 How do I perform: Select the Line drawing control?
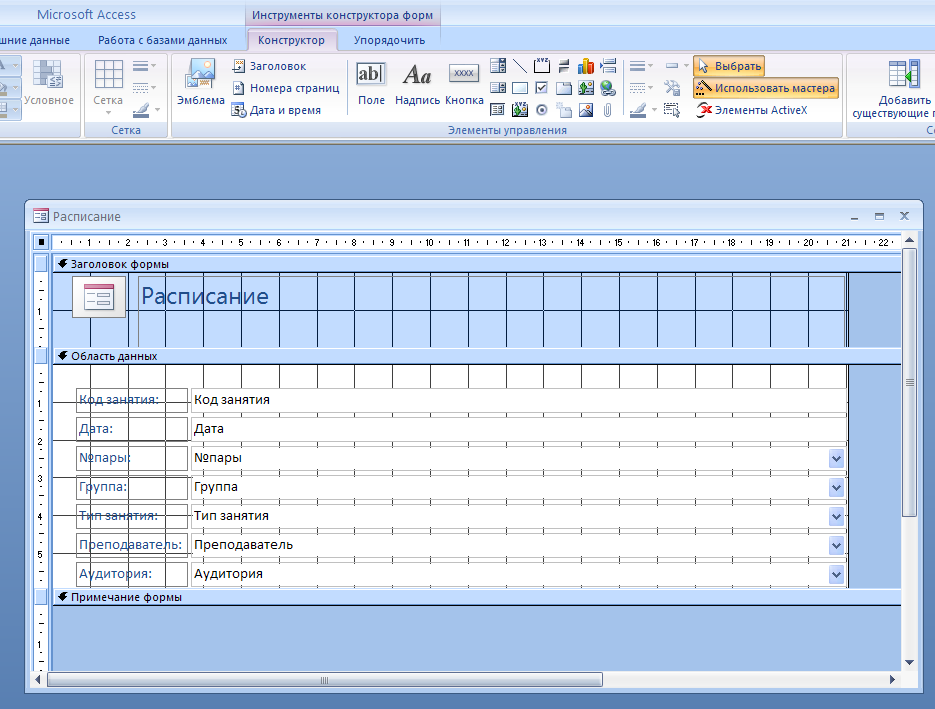[x=520, y=67]
